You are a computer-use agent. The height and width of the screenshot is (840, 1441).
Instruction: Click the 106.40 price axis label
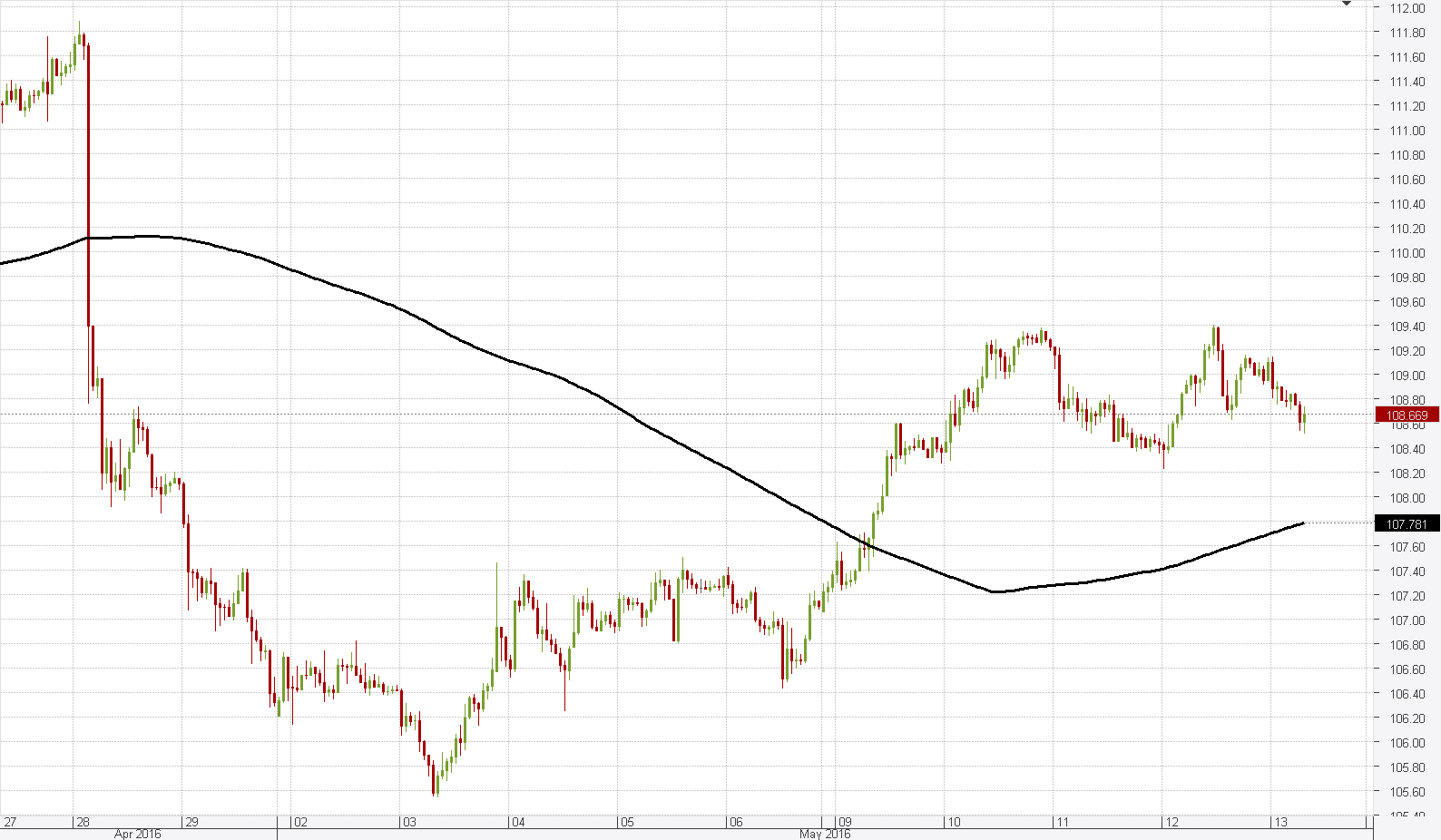(1407, 694)
